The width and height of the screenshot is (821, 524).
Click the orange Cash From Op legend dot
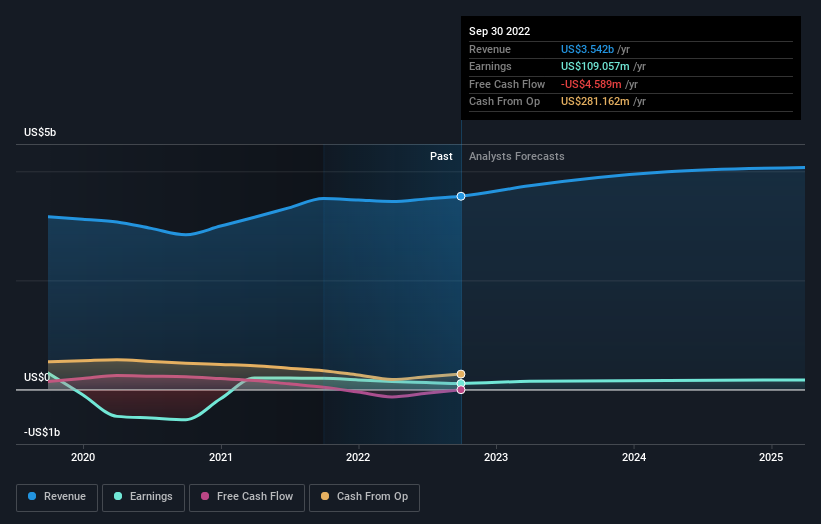click(x=325, y=496)
